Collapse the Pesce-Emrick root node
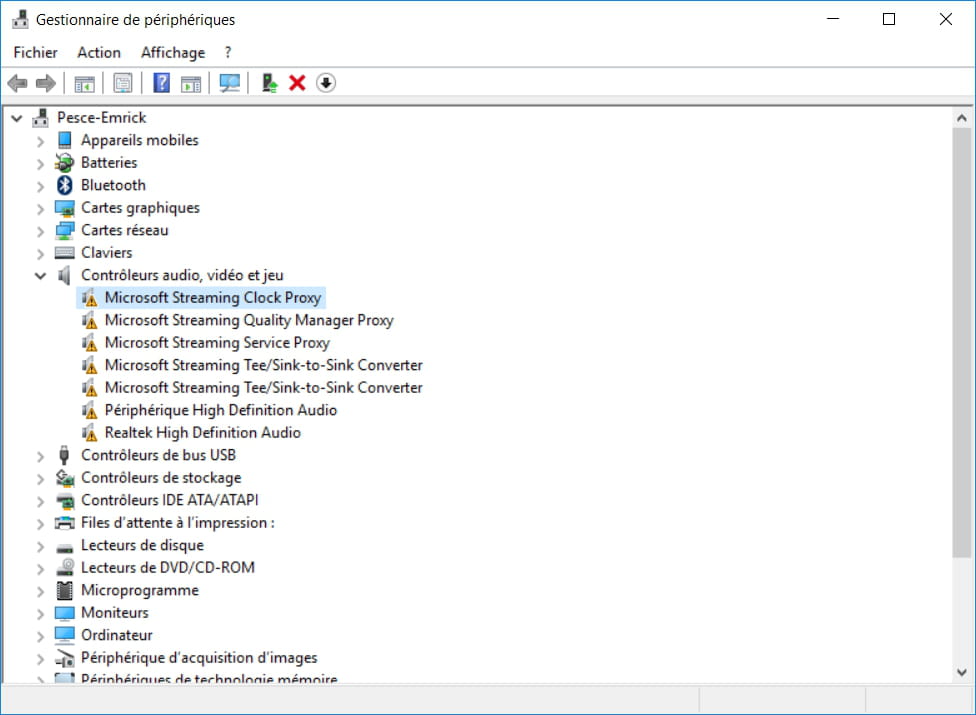The width and height of the screenshot is (976, 715). click(17, 118)
